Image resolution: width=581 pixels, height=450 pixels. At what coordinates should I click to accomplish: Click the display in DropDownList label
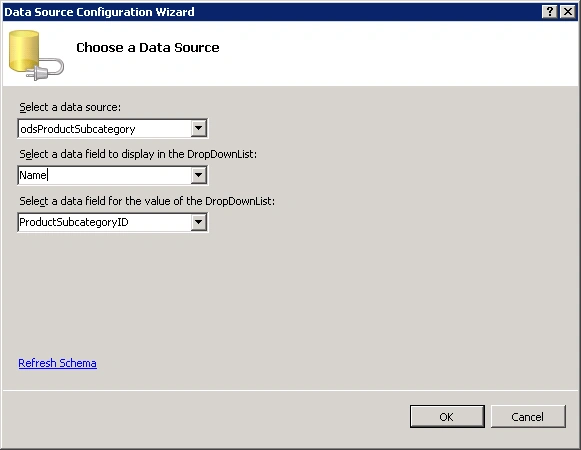coord(138,154)
